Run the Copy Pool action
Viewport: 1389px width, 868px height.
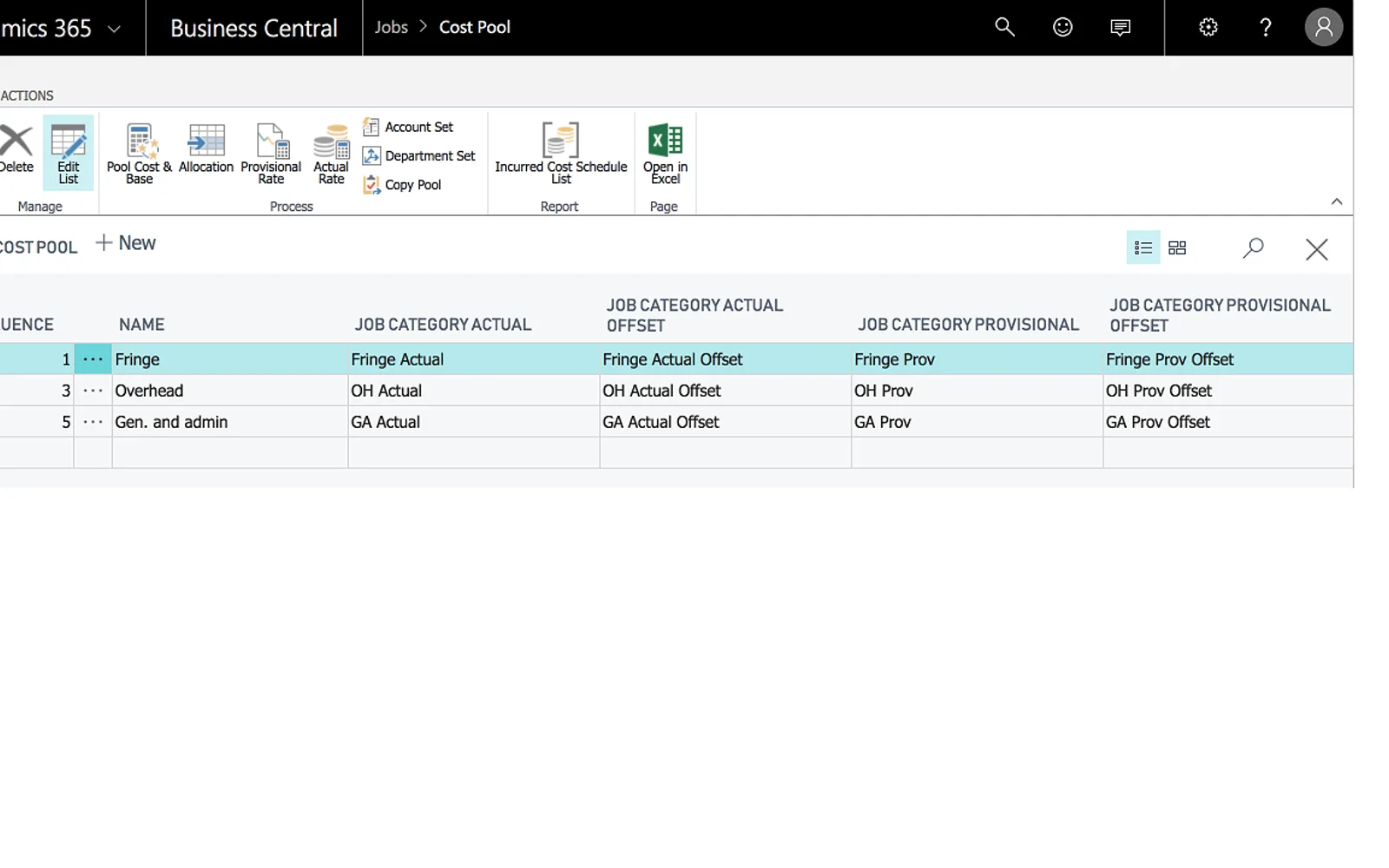(402, 184)
